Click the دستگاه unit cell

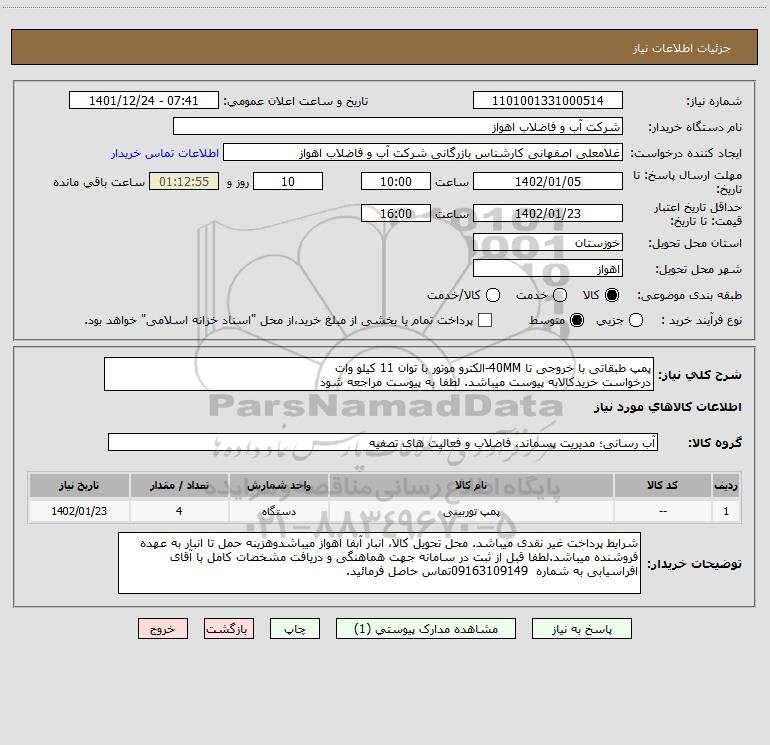[x=278, y=511]
